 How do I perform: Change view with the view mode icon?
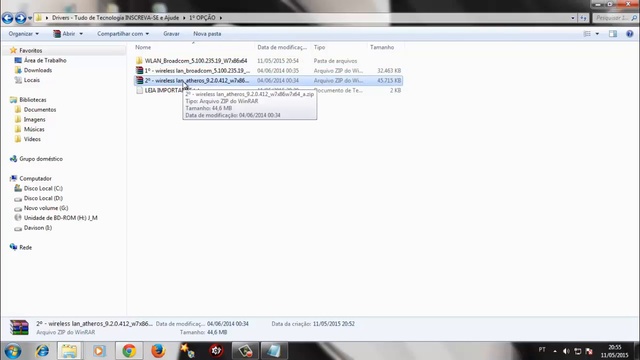[x=587, y=34]
